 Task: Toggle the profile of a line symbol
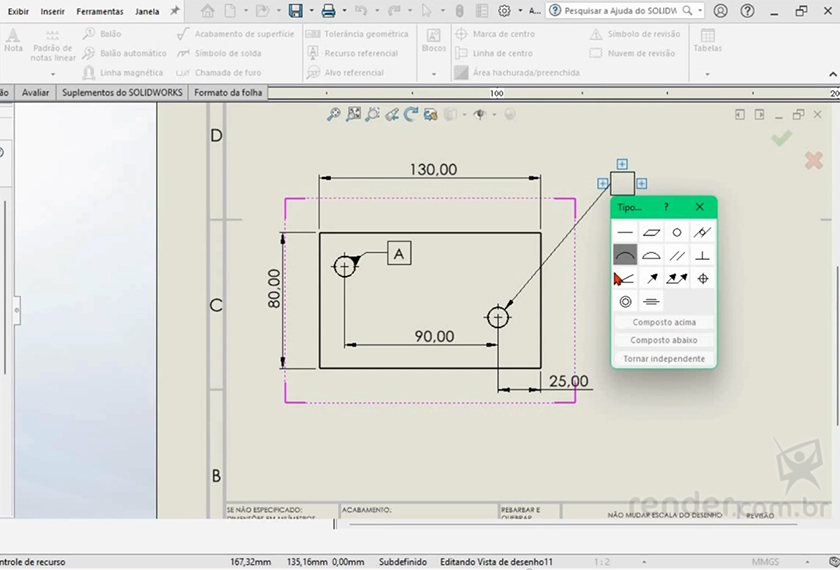click(625, 255)
